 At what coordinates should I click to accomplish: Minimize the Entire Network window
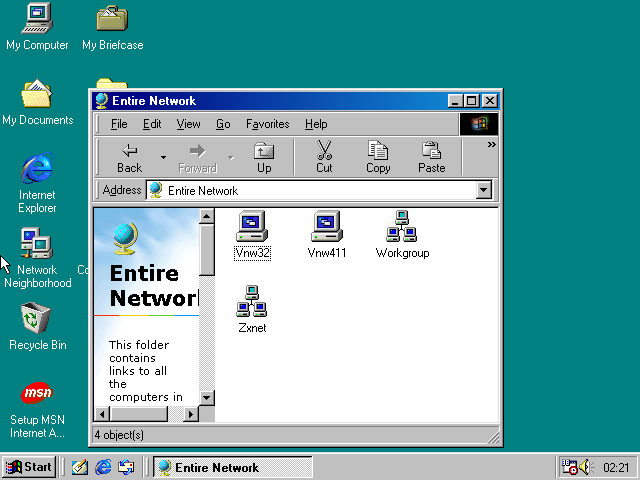pyautogui.click(x=455, y=101)
